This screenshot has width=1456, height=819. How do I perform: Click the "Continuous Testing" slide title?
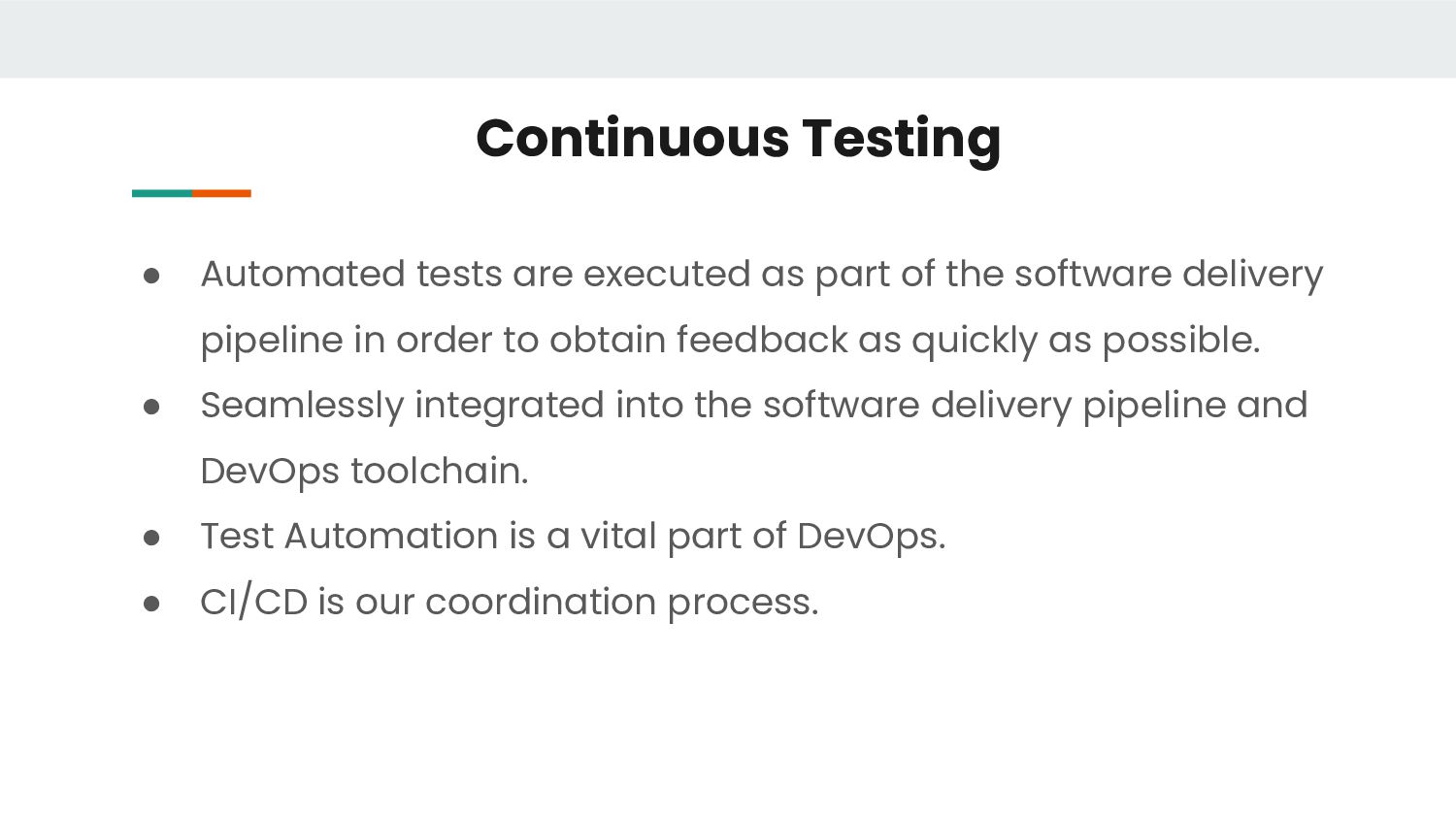tap(738, 138)
